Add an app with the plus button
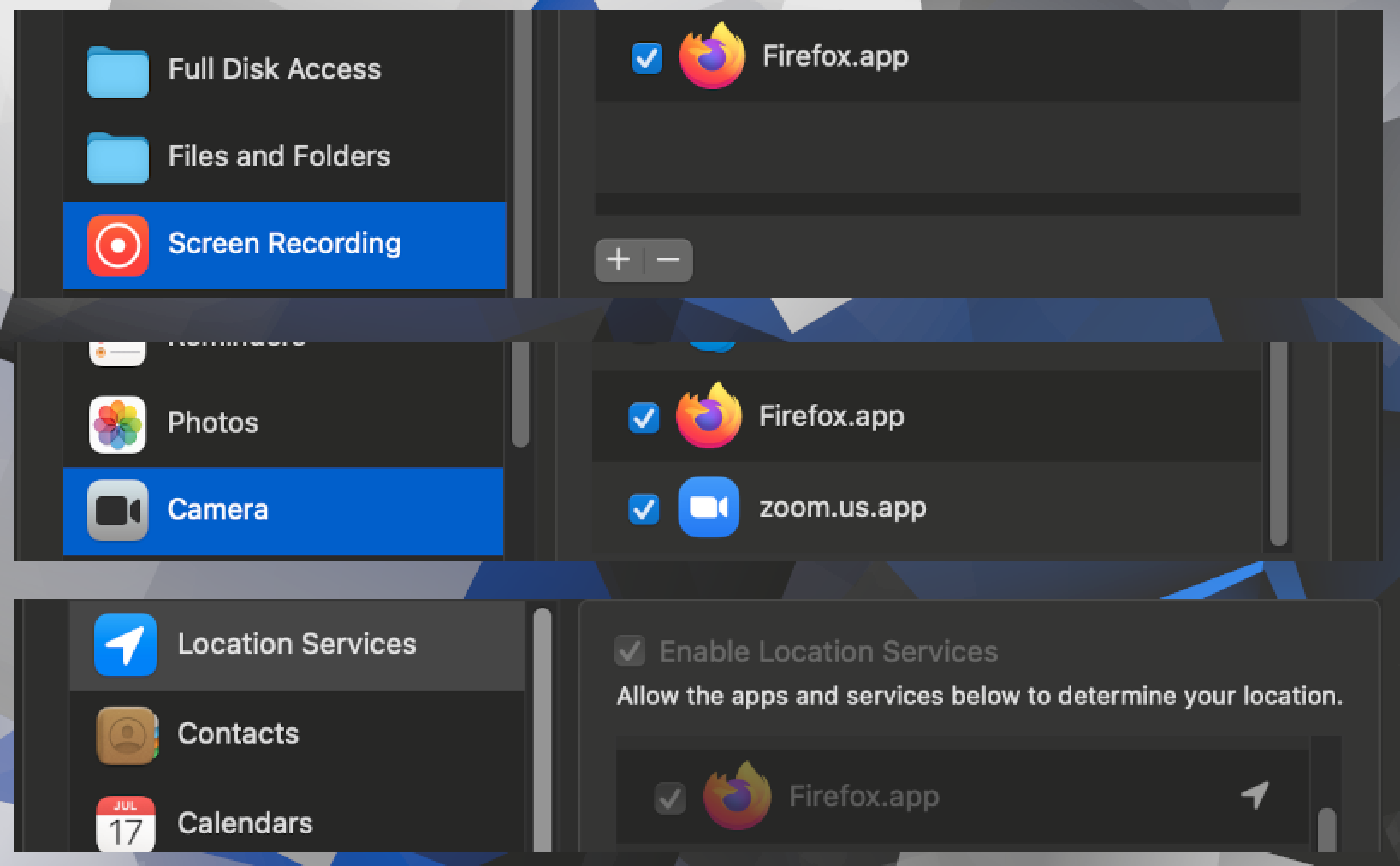Screen dimensions: 1400x866 coord(619,259)
